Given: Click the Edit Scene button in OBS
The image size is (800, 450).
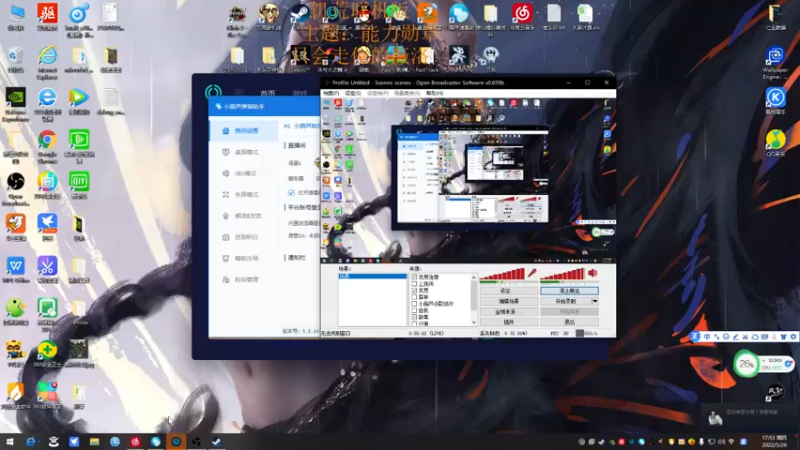Looking at the screenshot, I should pyautogui.click(x=509, y=302).
